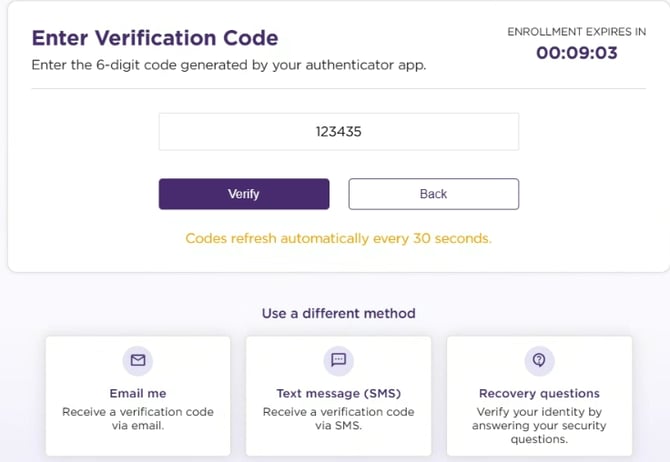The image size is (670, 462).
Task: Click the "Codes refresh automatically" notice
Action: [338, 239]
